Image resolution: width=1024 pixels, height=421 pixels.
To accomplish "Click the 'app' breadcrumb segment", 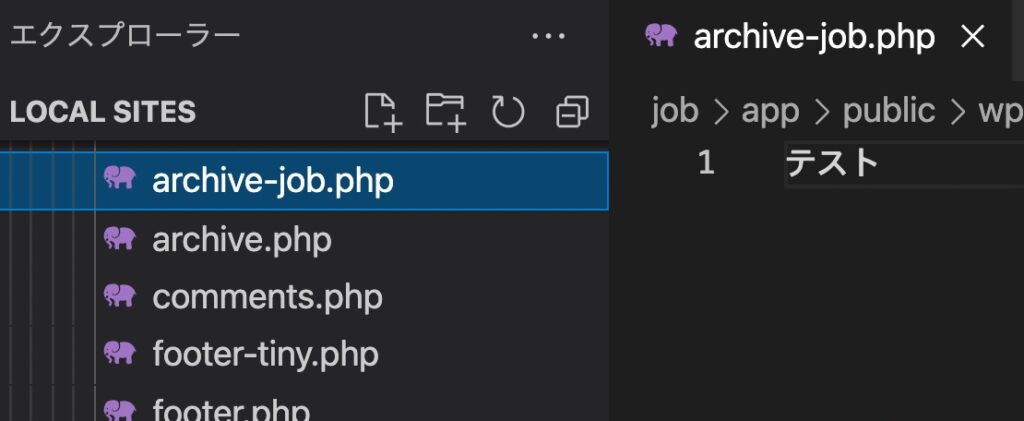I will tap(770, 110).
